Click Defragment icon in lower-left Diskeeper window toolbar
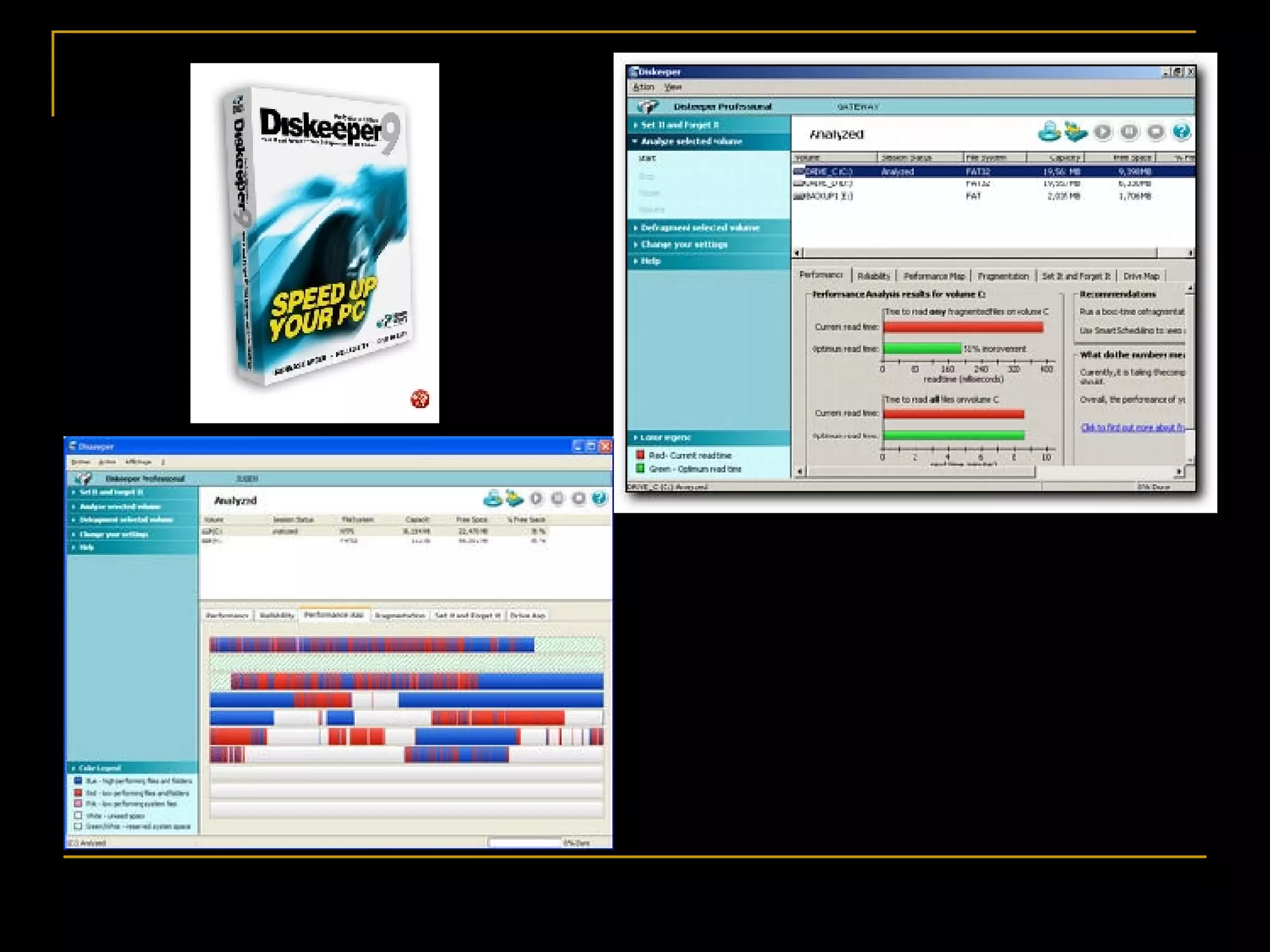The width and height of the screenshot is (1270, 952). point(514,498)
